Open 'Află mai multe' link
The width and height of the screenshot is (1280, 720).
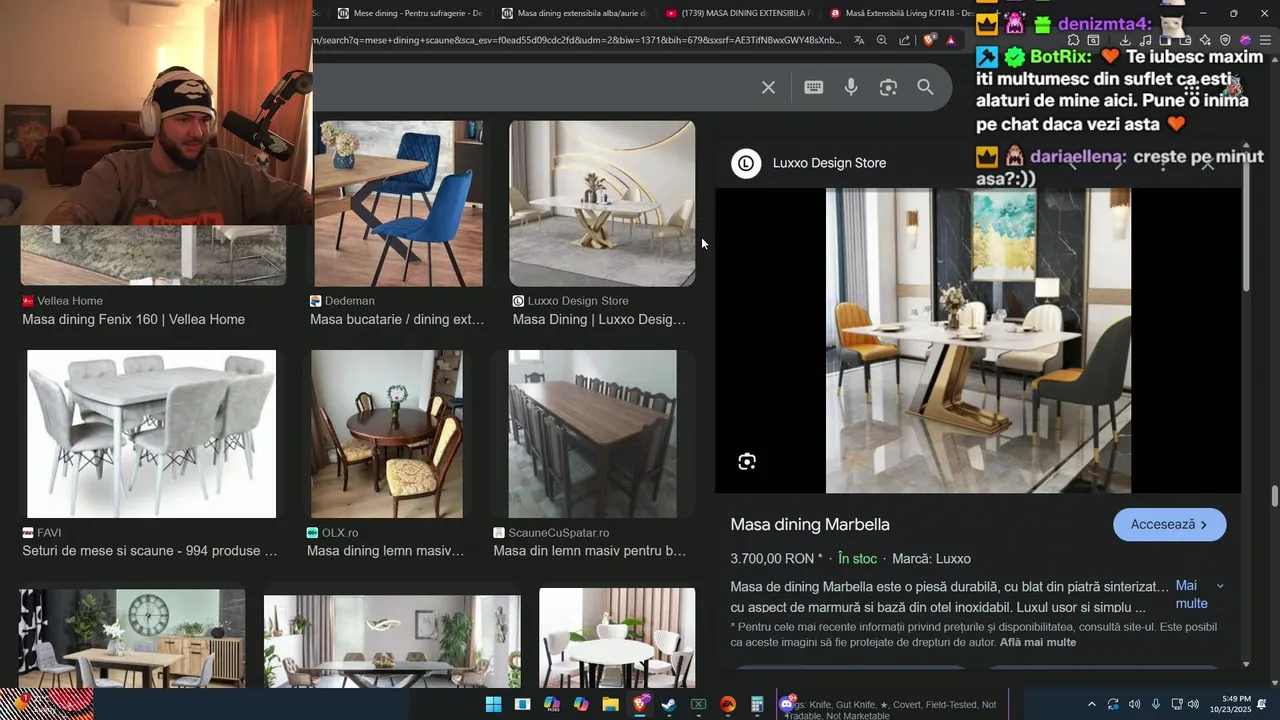coord(1038,642)
